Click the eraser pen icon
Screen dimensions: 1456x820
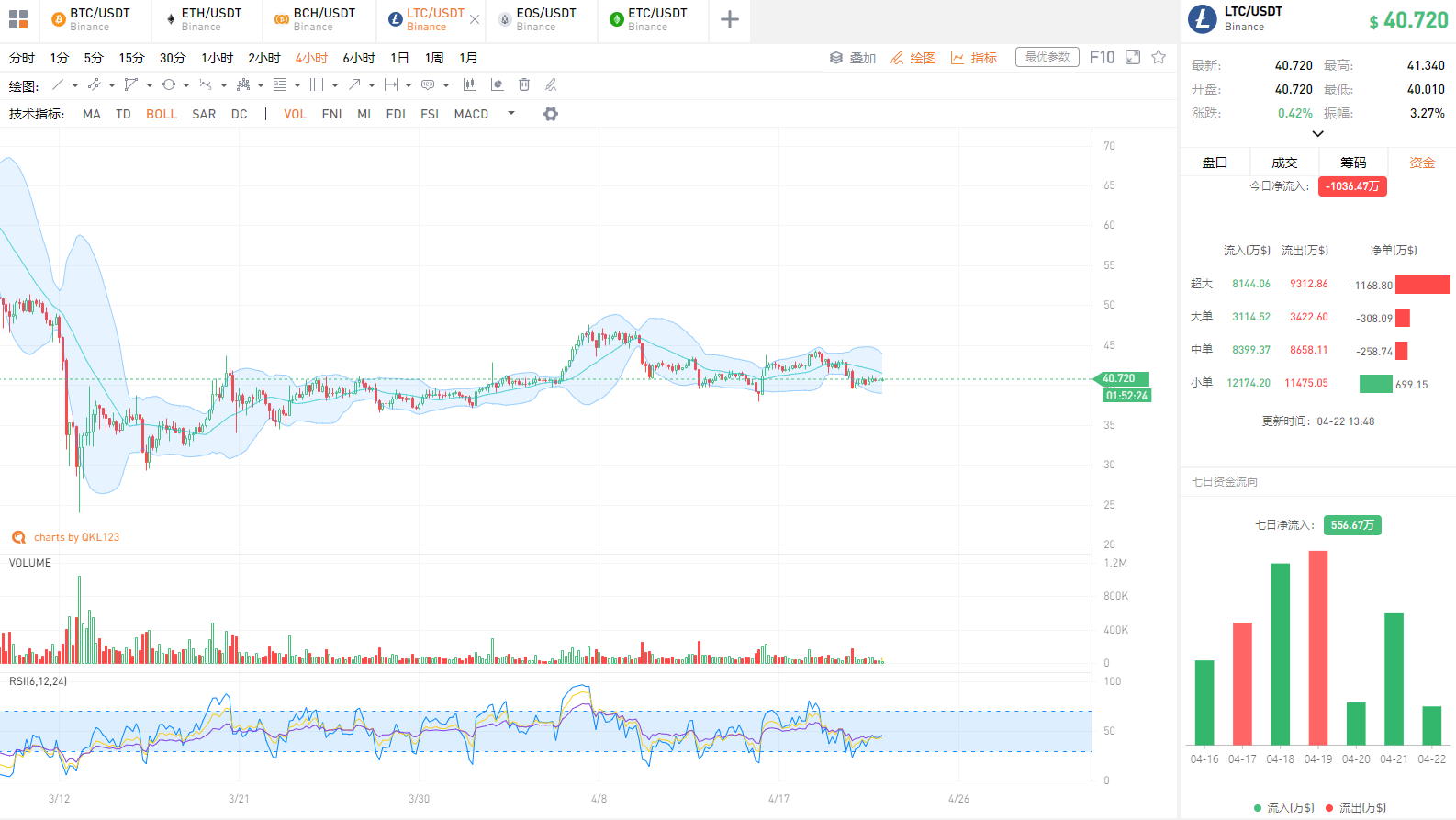point(551,84)
